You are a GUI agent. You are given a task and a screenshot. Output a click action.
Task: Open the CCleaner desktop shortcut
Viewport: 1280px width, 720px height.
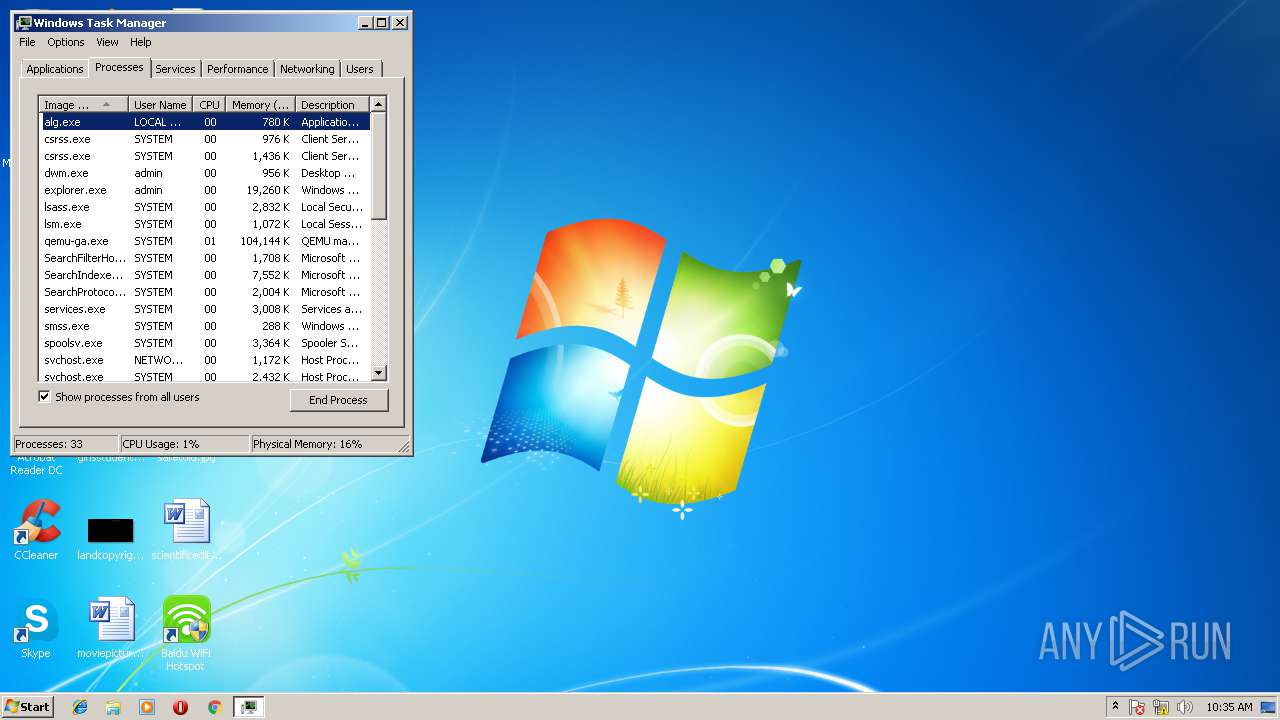coord(36,529)
